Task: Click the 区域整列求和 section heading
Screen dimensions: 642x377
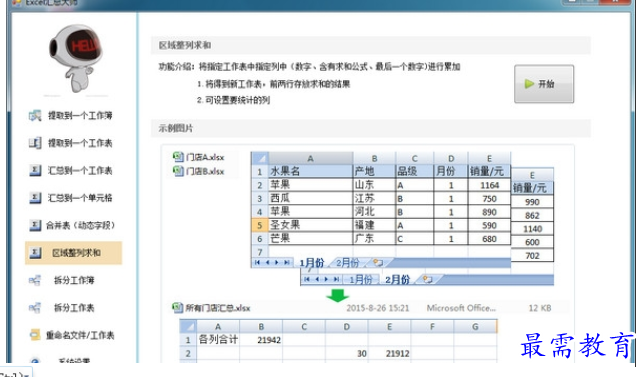Action: point(185,45)
